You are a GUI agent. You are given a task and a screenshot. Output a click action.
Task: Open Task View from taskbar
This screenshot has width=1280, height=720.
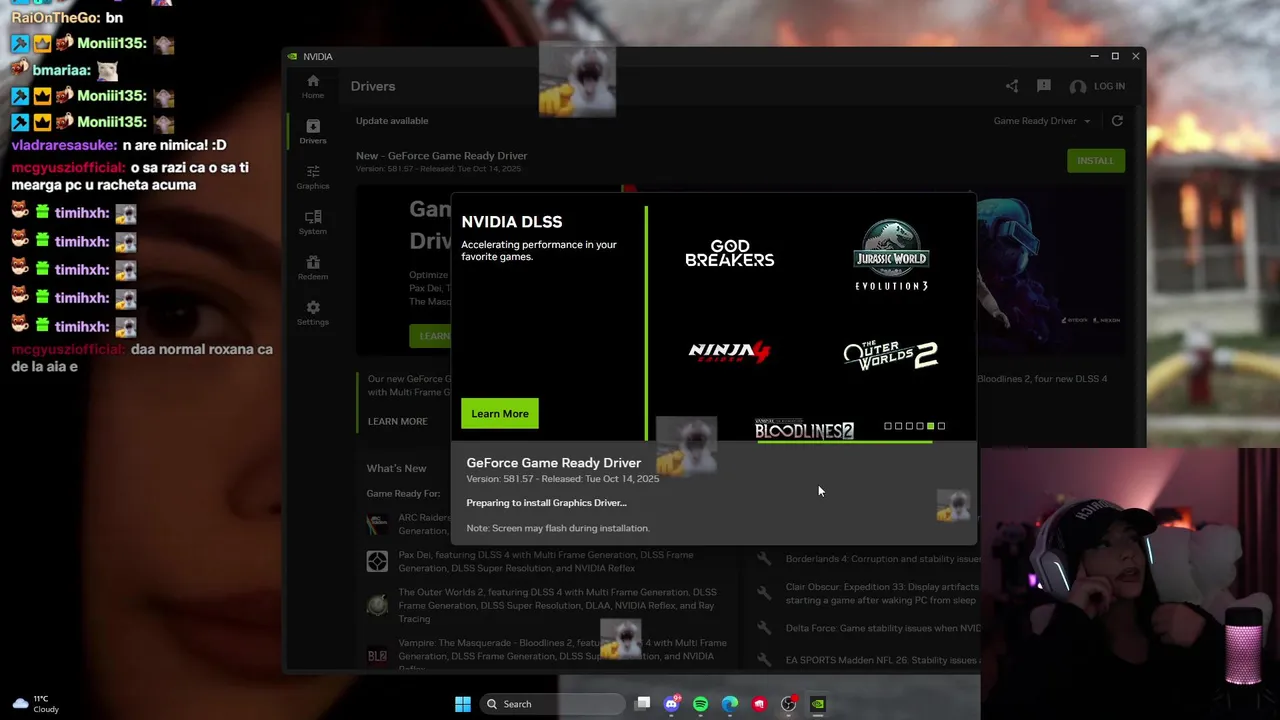[643, 704]
